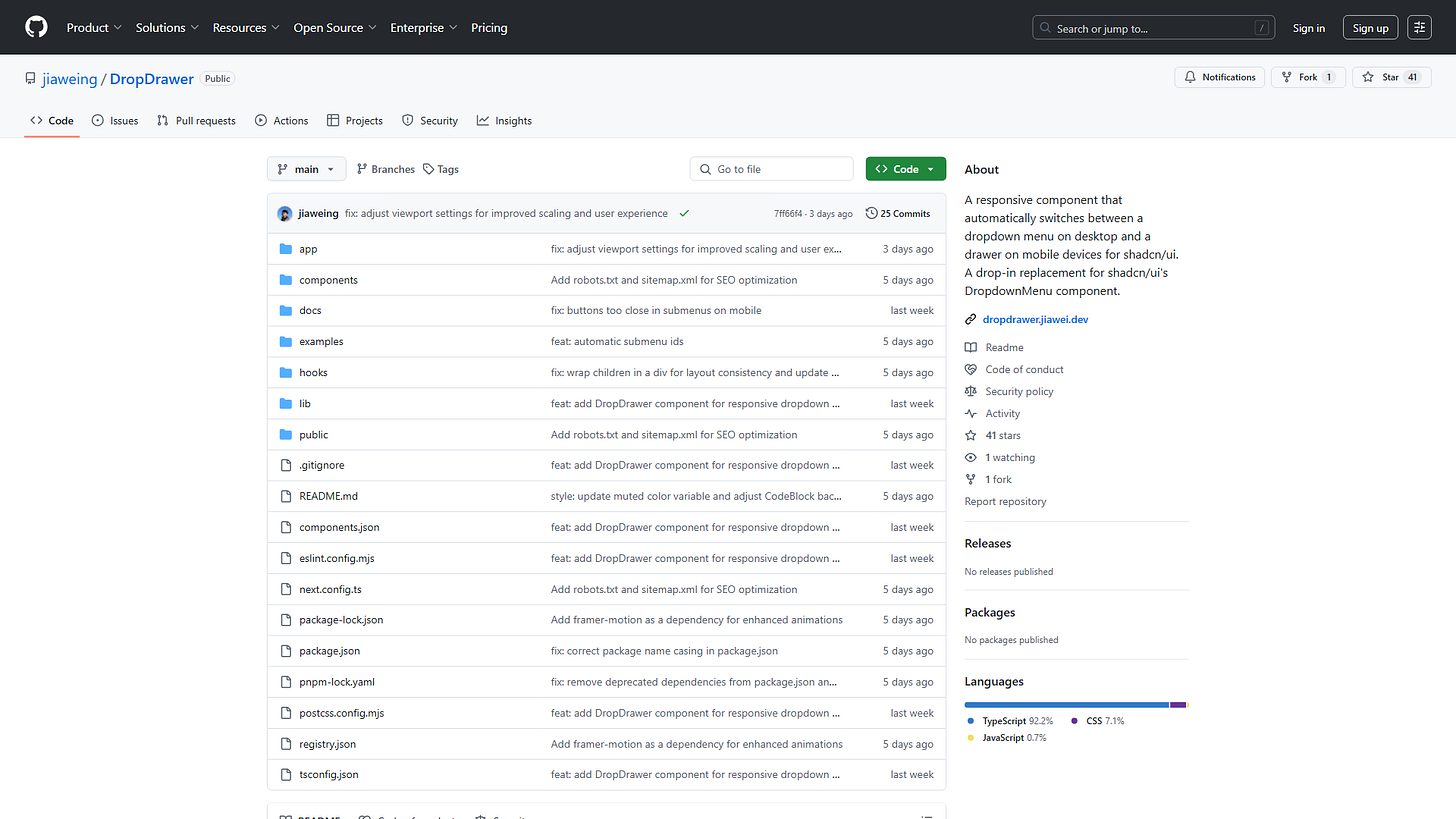Click the star icon to star repository
1456x819 pixels.
1368,77
